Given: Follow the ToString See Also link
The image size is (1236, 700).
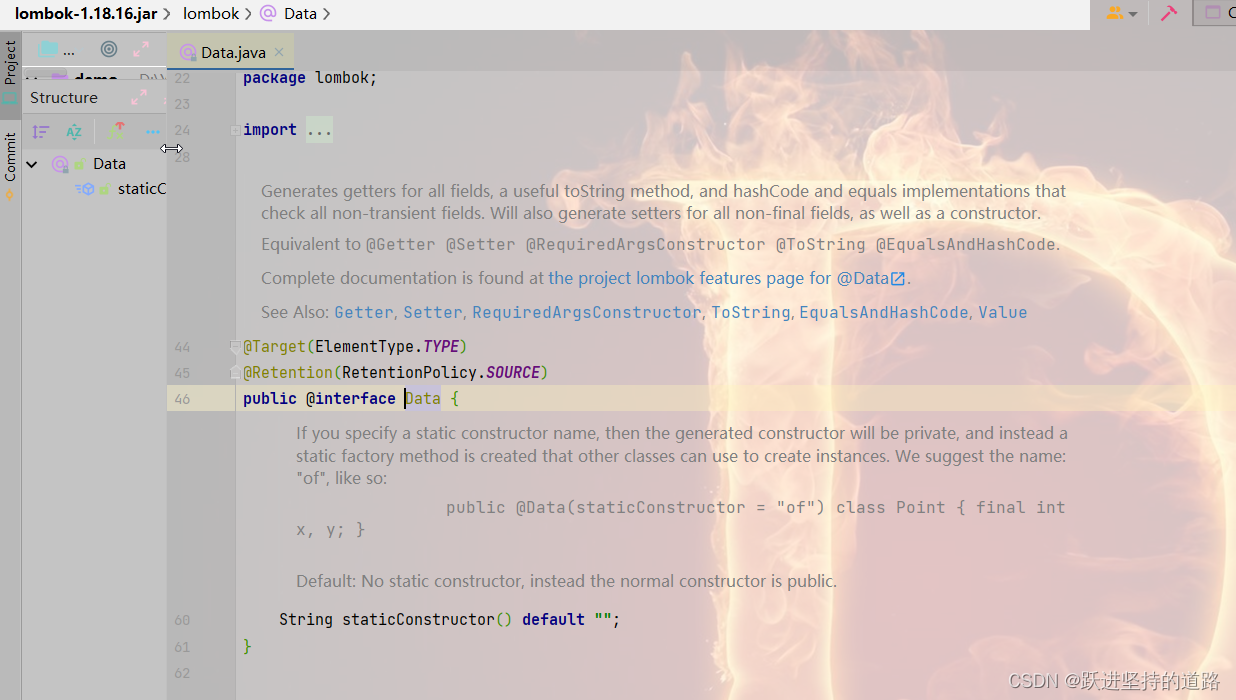Looking at the screenshot, I should pos(751,312).
